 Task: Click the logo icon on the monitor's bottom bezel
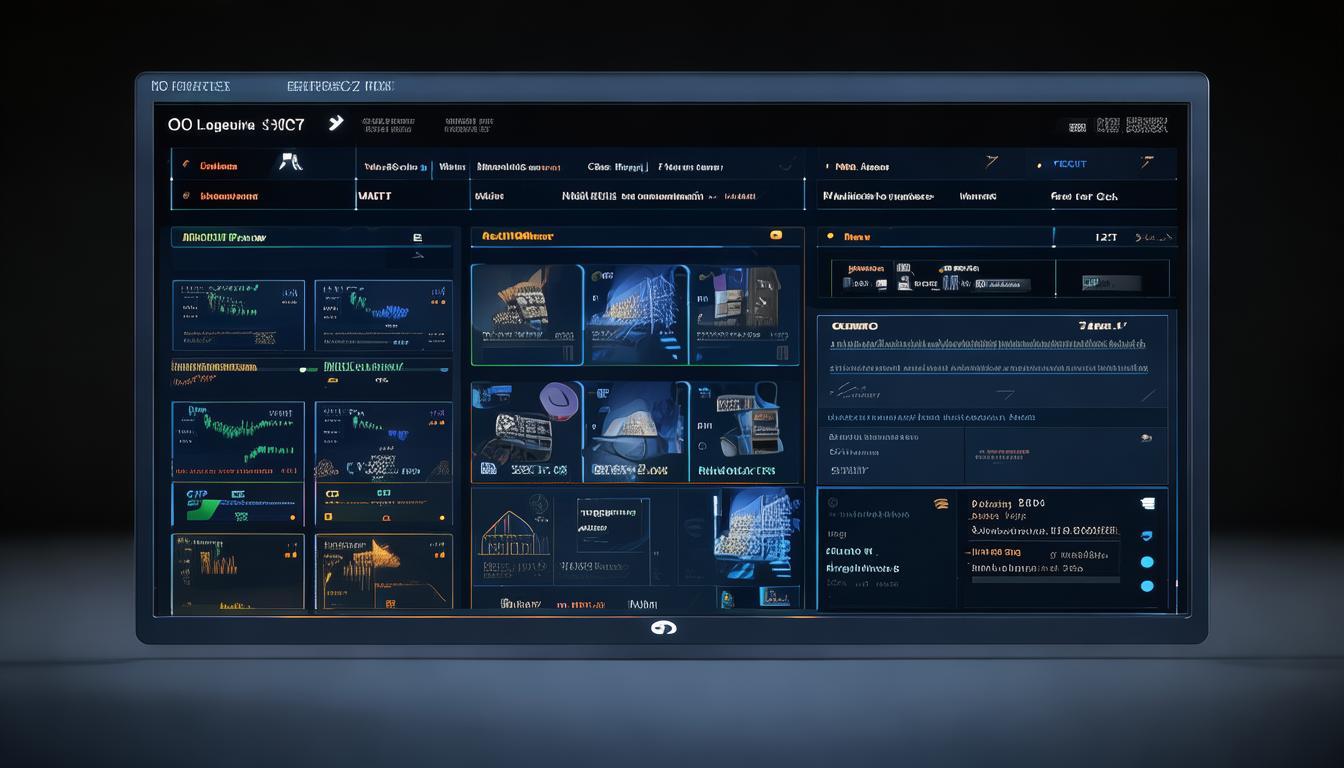(663, 627)
